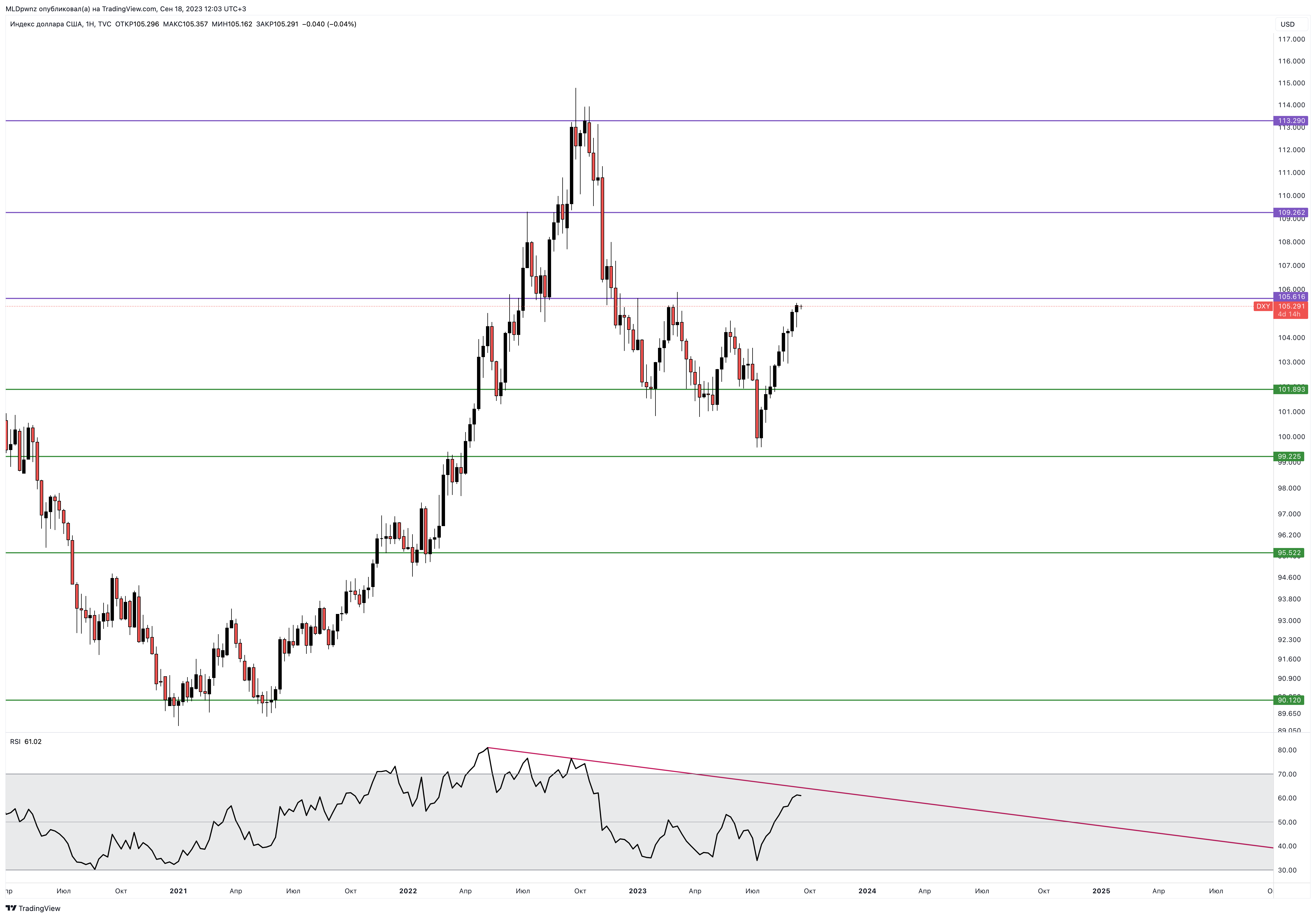The height and width of the screenshot is (918, 1316).
Task: Click the 105.616 purple price label
Action: [x=1291, y=296]
